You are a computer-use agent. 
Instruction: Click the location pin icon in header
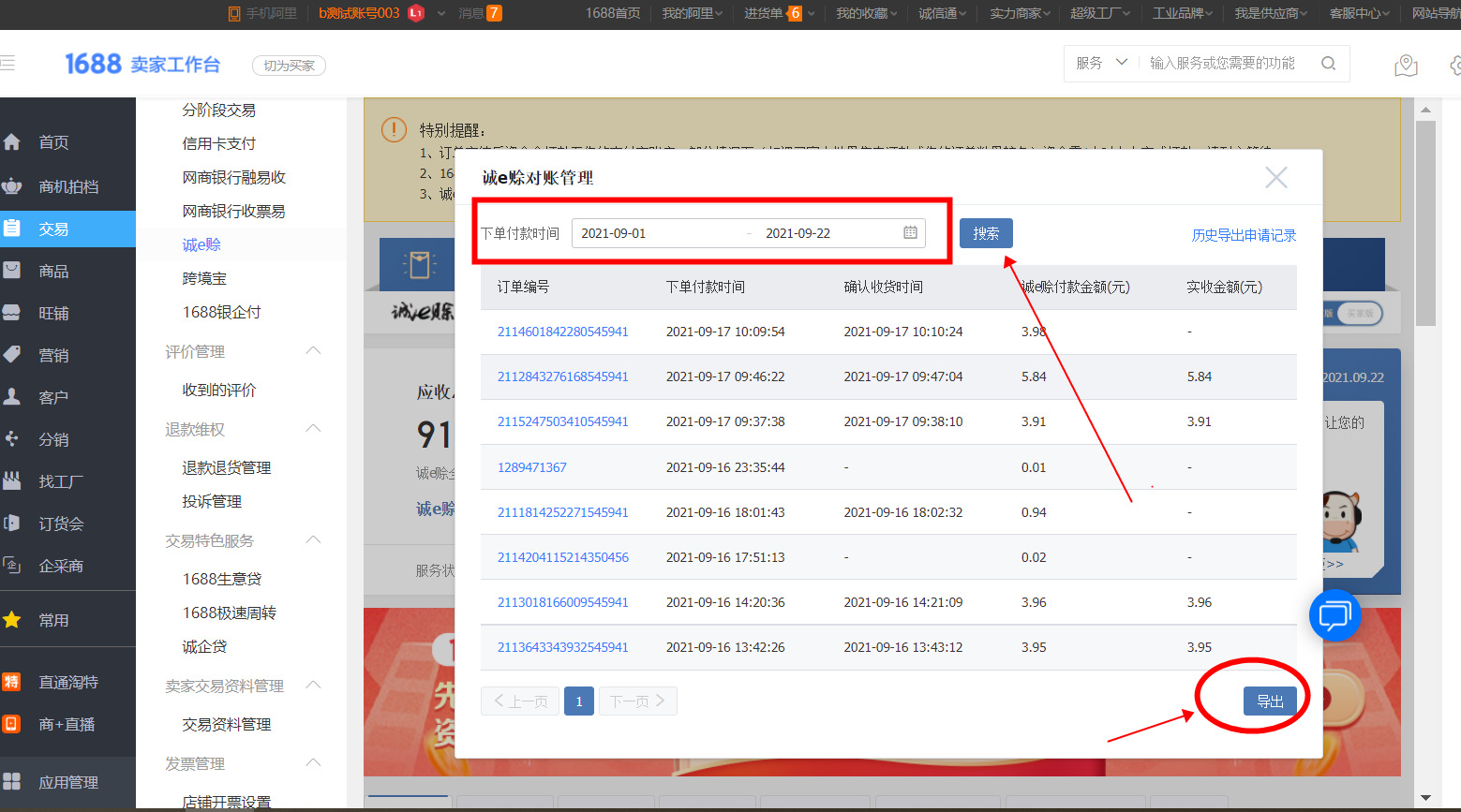[x=1405, y=66]
